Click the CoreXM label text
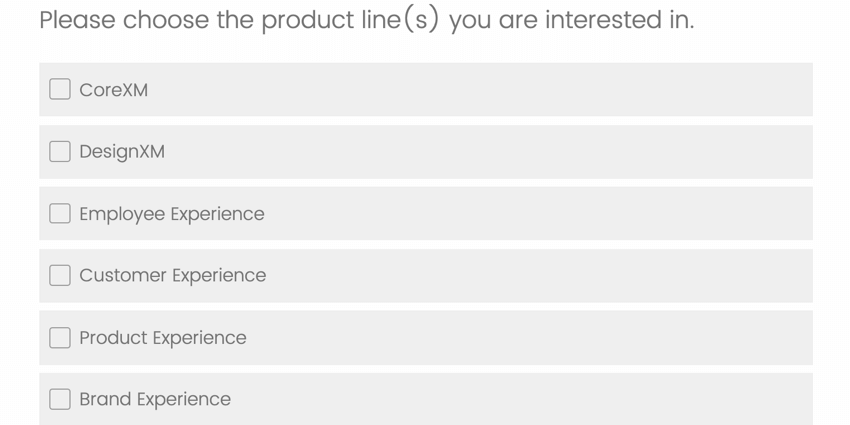The width and height of the screenshot is (850, 425). [114, 90]
